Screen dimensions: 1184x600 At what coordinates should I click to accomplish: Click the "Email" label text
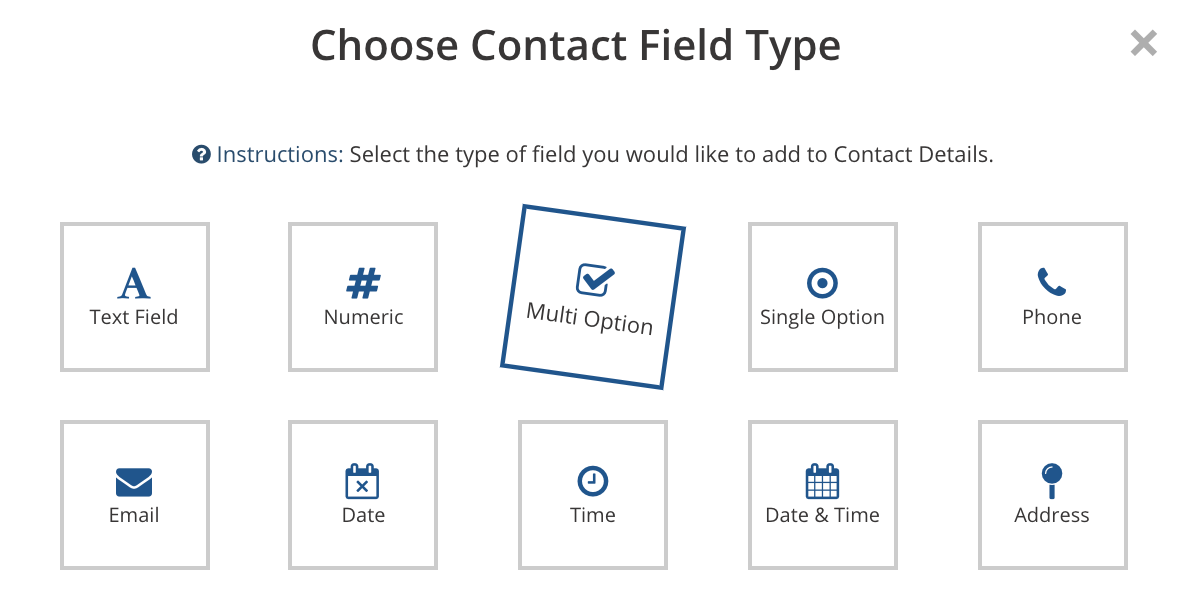(134, 515)
